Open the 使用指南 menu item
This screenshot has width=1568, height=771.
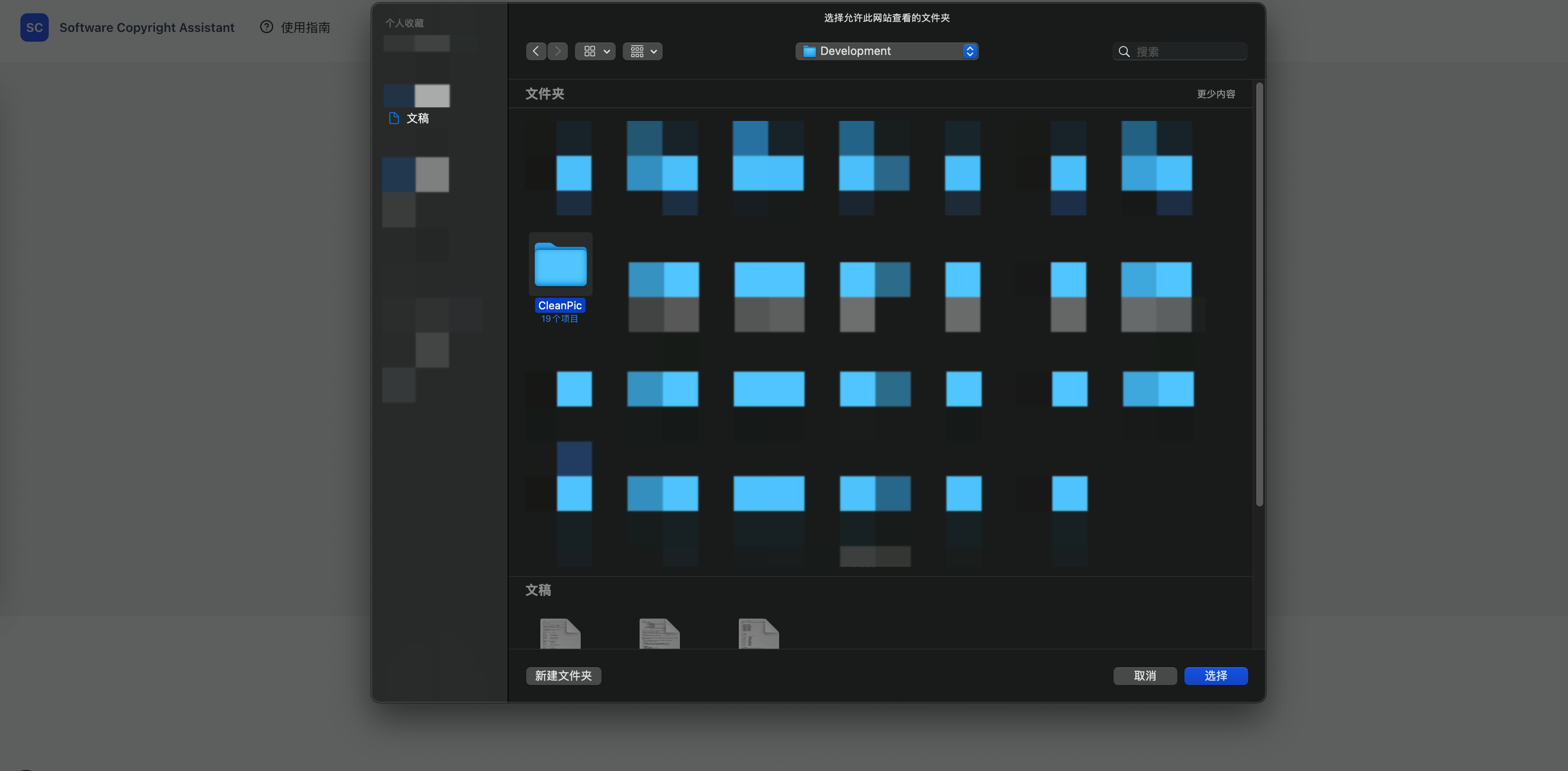click(x=305, y=27)
